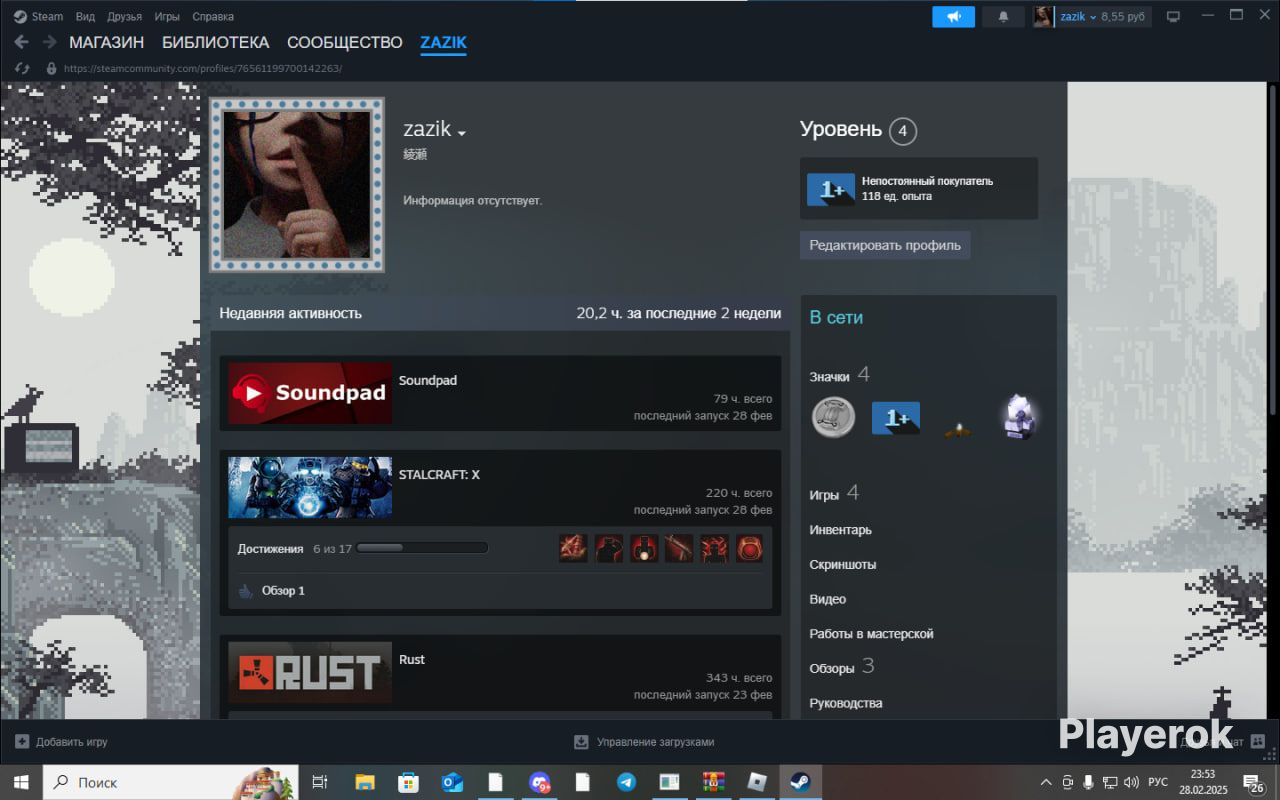Open the small campfire badge
This screenshot has width=1280, height=800.
tap(958, 430)
